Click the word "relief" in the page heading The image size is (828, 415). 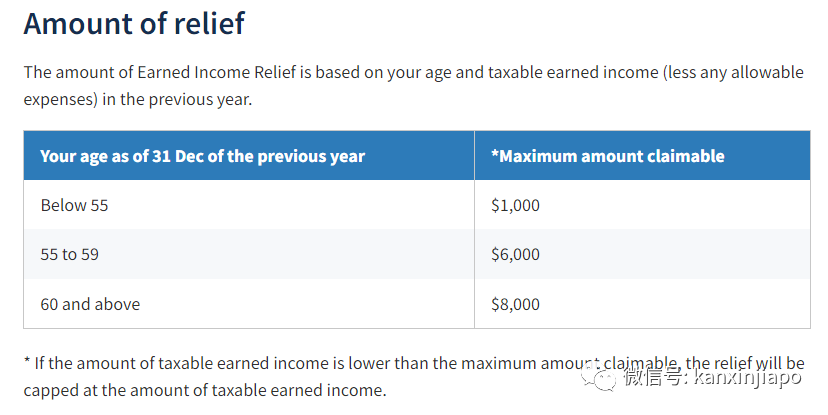tap(210, 23)
